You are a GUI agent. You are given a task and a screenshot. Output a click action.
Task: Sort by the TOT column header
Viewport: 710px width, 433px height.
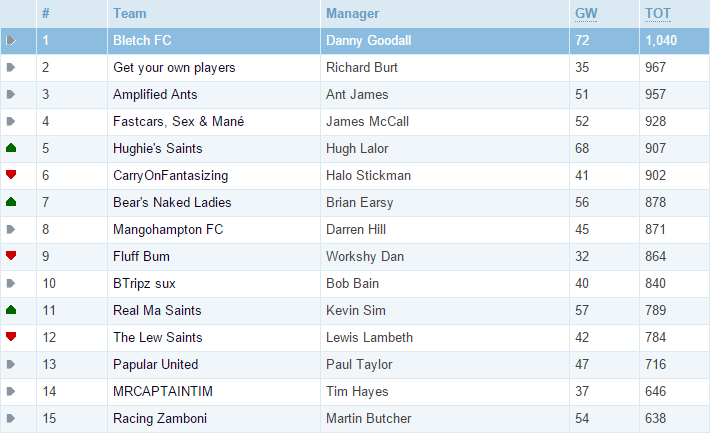[658, 14]
